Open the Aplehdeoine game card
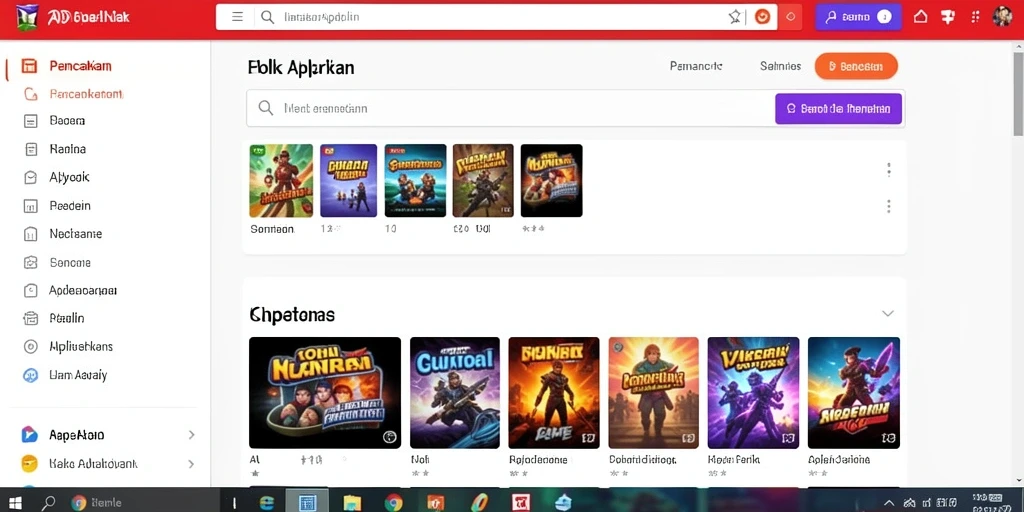 click(x=854, y=392)
